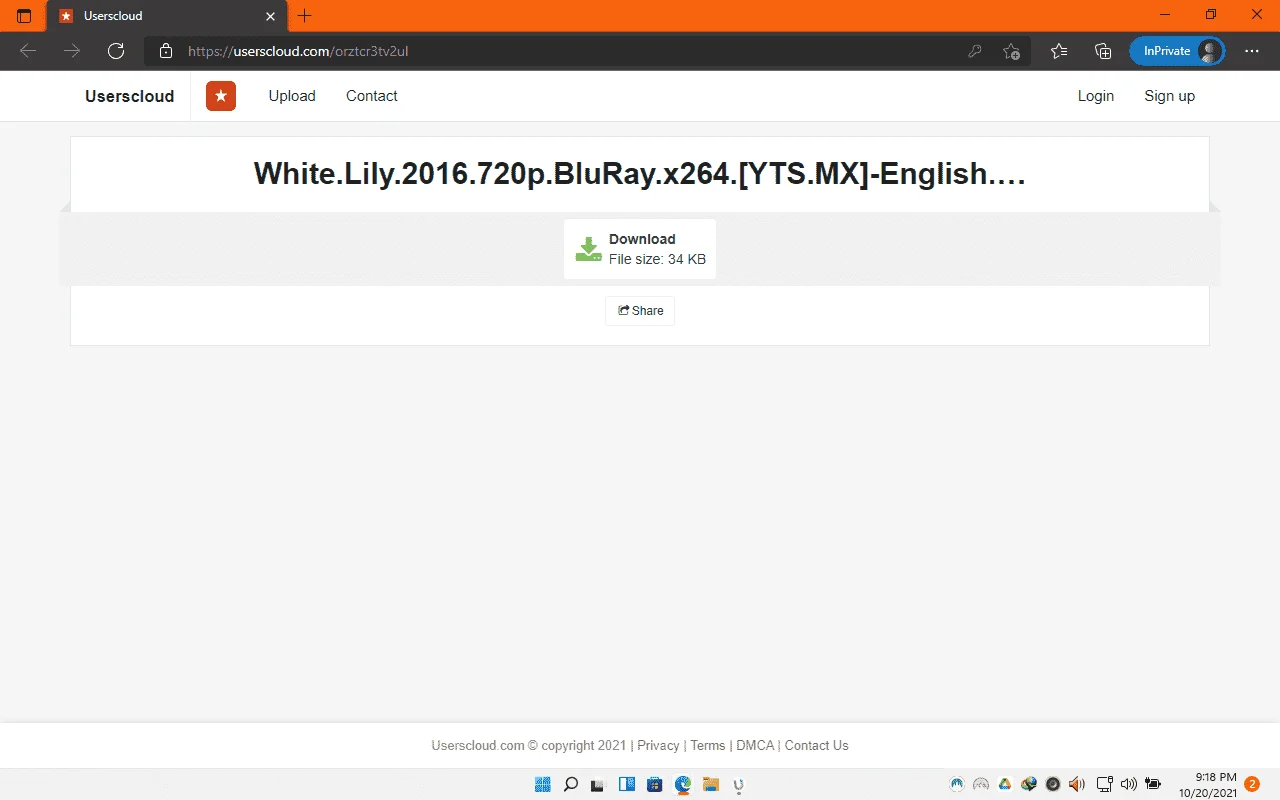Image resolution: width=1280 pixels, height=800 pixels.
Task: Open the DMCA footer link
Action: coord(755,745)
